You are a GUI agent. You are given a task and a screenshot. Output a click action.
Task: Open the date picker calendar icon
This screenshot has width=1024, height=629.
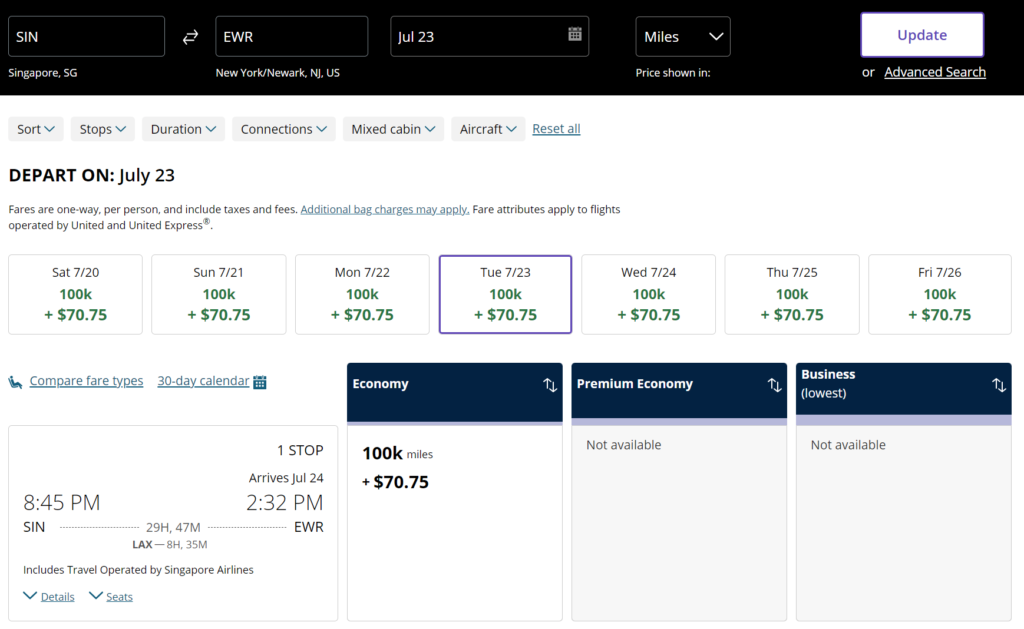[575, 34]
